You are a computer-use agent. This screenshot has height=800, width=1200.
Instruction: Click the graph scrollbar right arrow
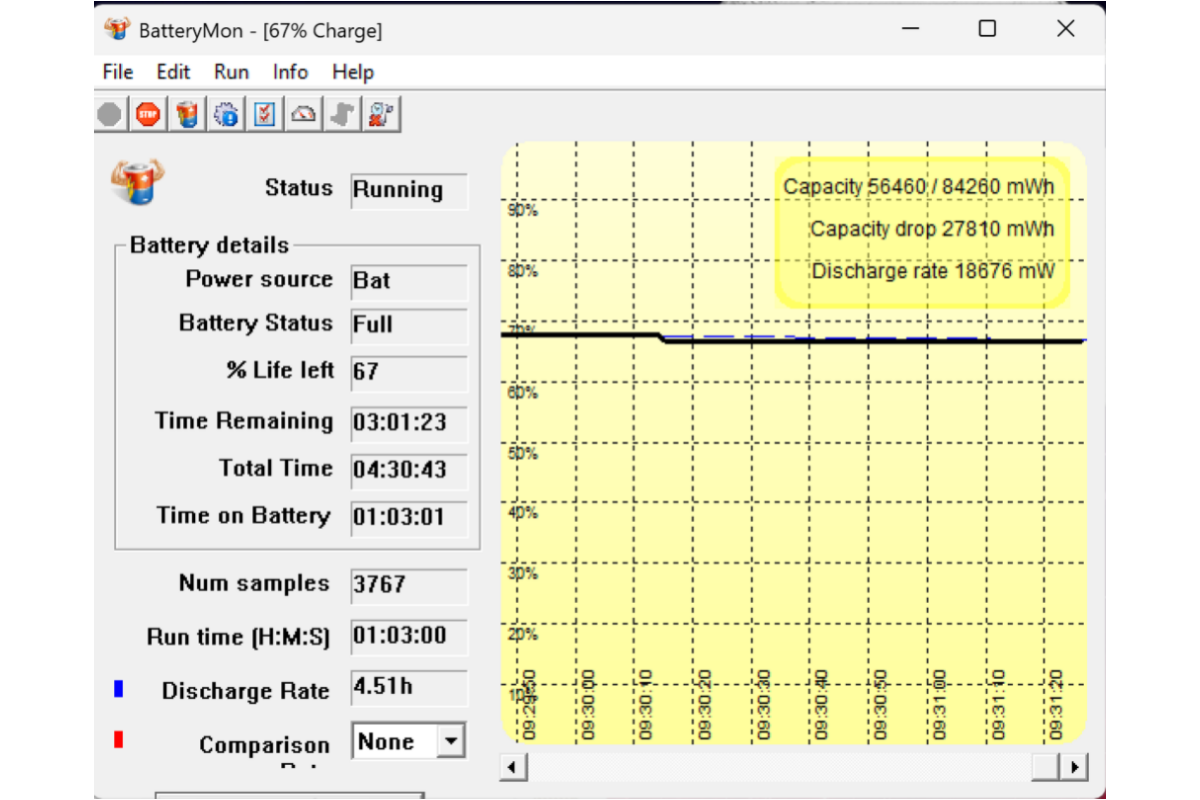pyautogui.click(x=1075, y=767)
